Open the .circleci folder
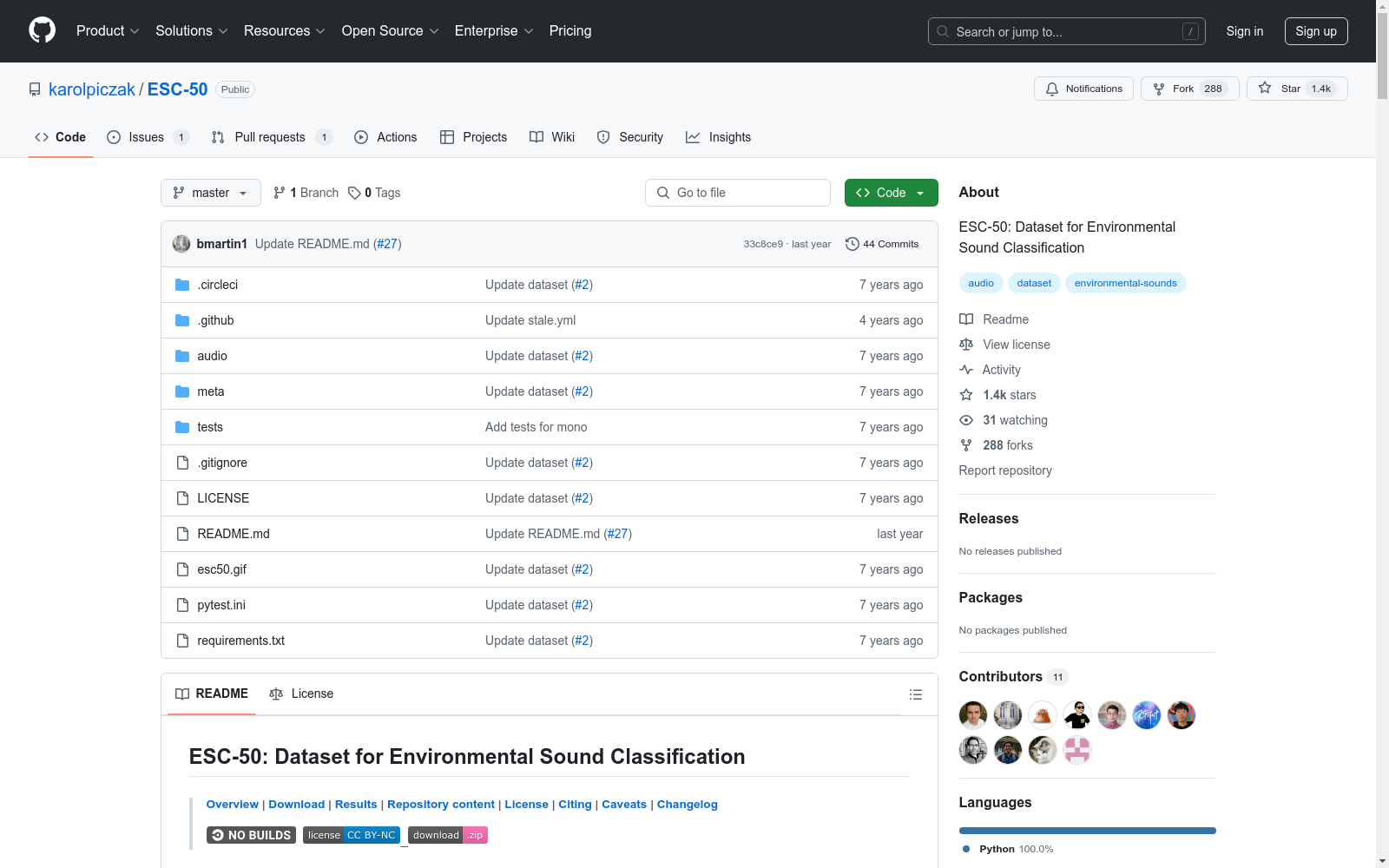 point(217,285)
